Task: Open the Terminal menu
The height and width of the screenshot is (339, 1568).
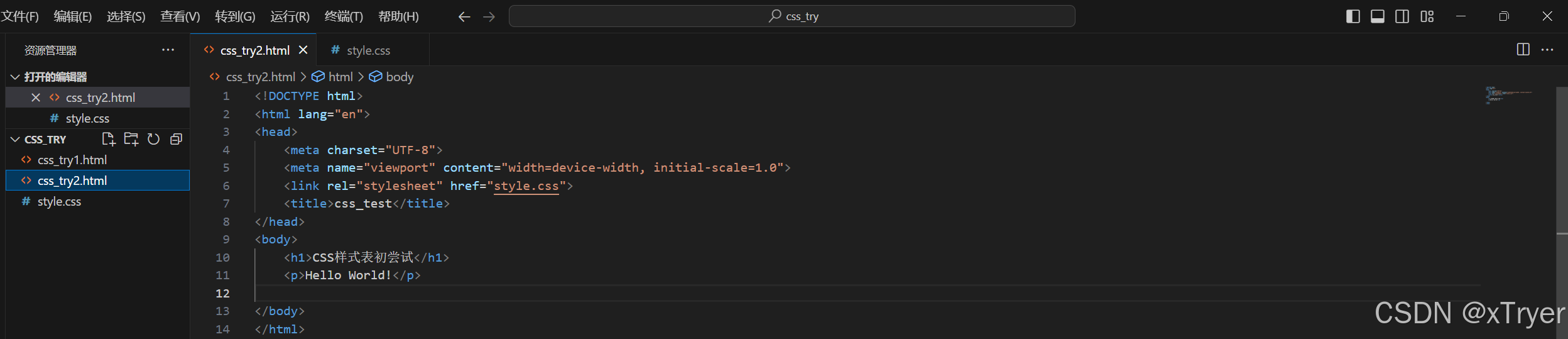Action: [344, 17]
